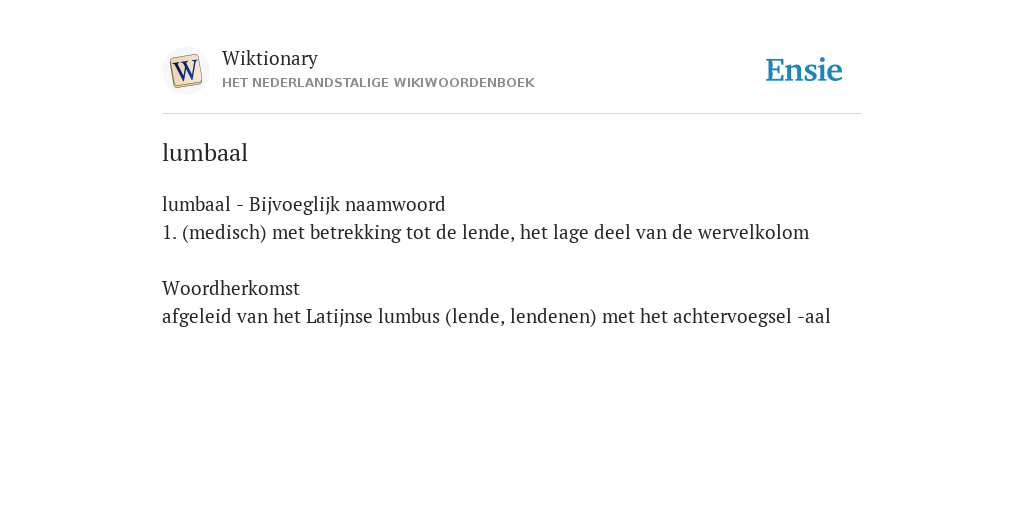Click the lumbaal headword heading
The height and width of the screenshot is (512, 1024).
[x=205, y=153]
